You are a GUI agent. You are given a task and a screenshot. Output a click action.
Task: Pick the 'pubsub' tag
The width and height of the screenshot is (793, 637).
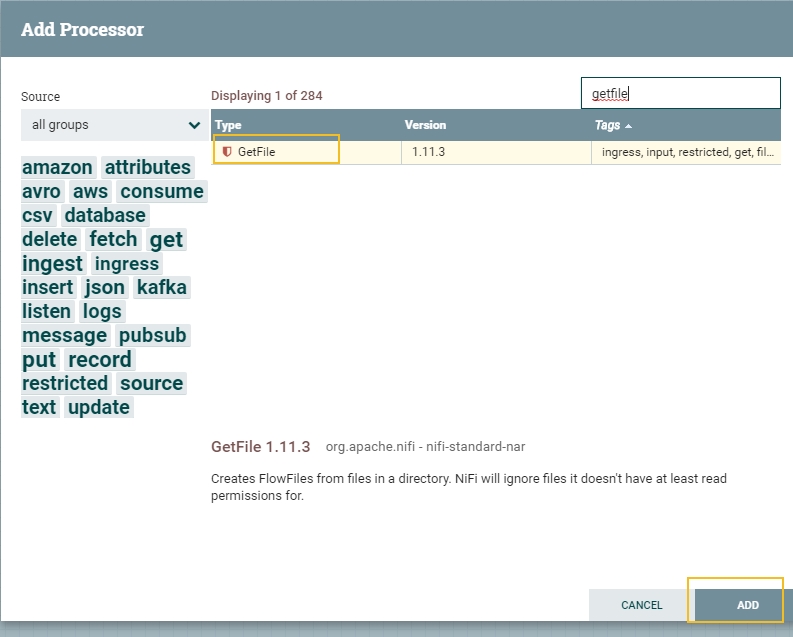pos(153,335)
